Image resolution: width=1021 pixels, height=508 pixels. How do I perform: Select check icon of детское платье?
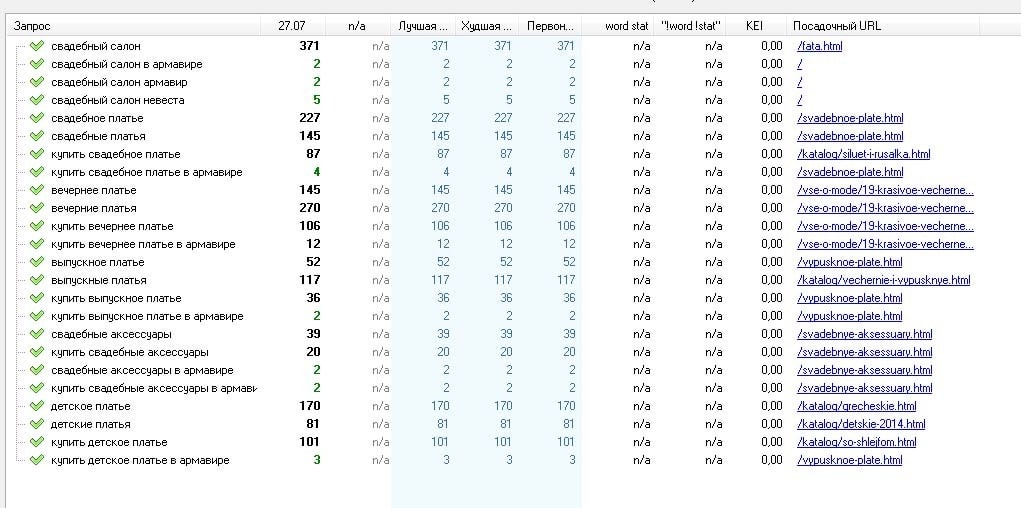(x=37, y=406)
